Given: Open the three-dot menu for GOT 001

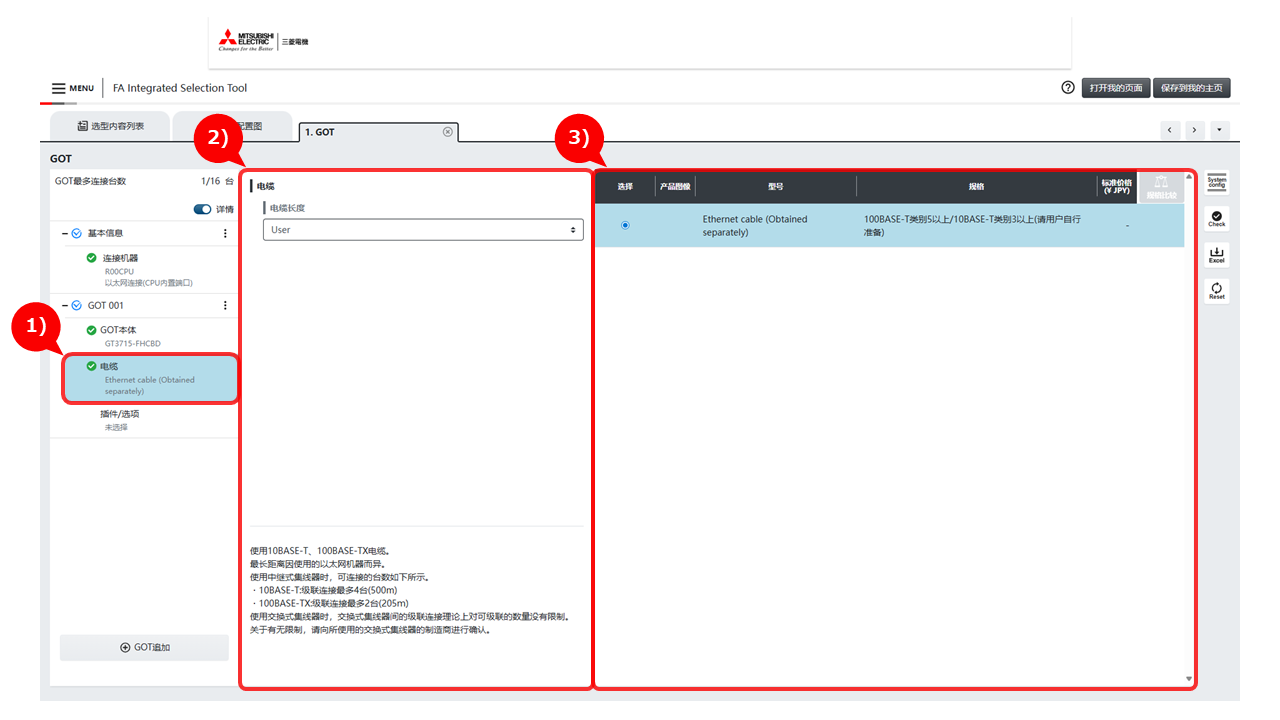Looking at the screenshot, I should point(225,305).
